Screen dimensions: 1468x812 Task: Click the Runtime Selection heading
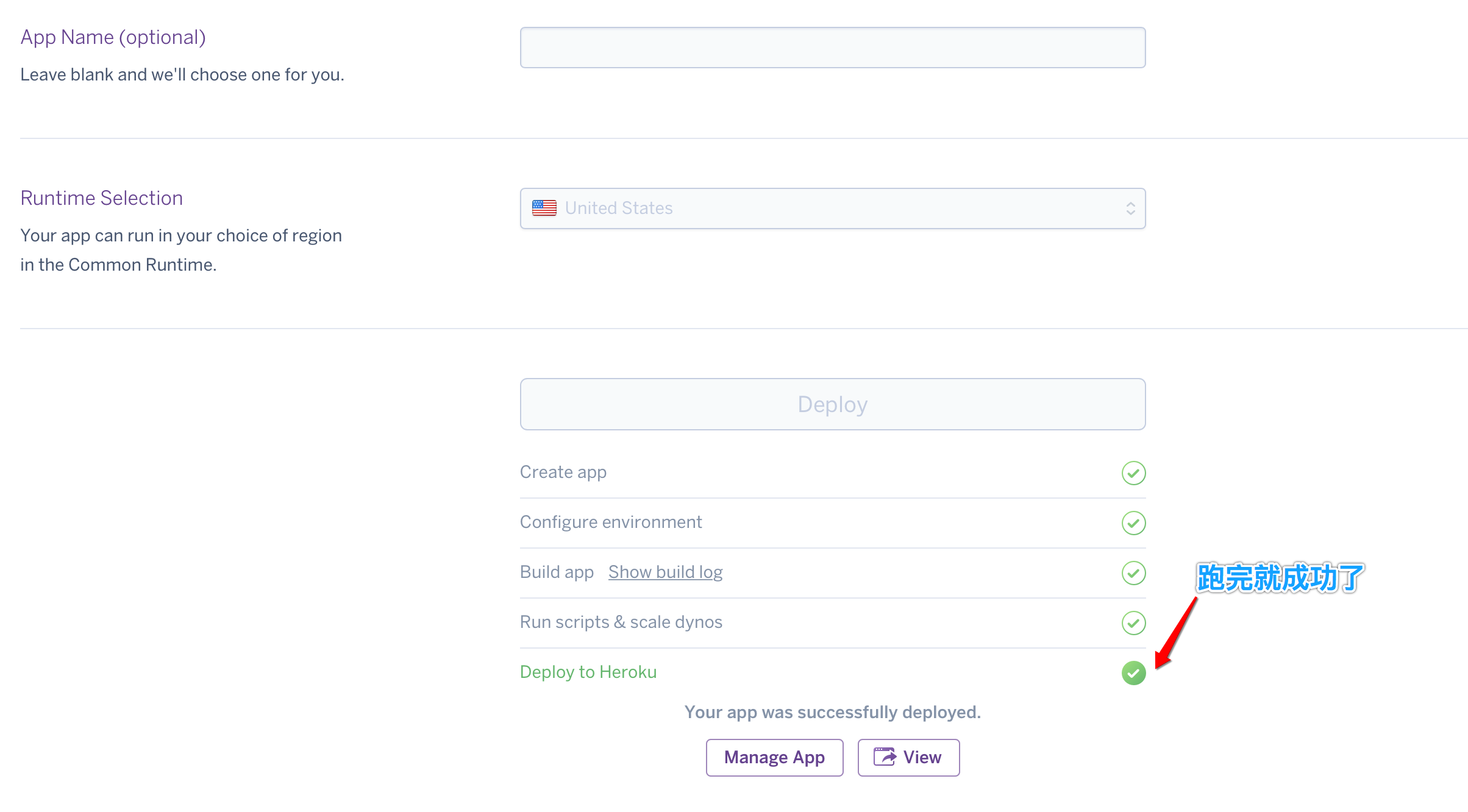coord(101,198)
